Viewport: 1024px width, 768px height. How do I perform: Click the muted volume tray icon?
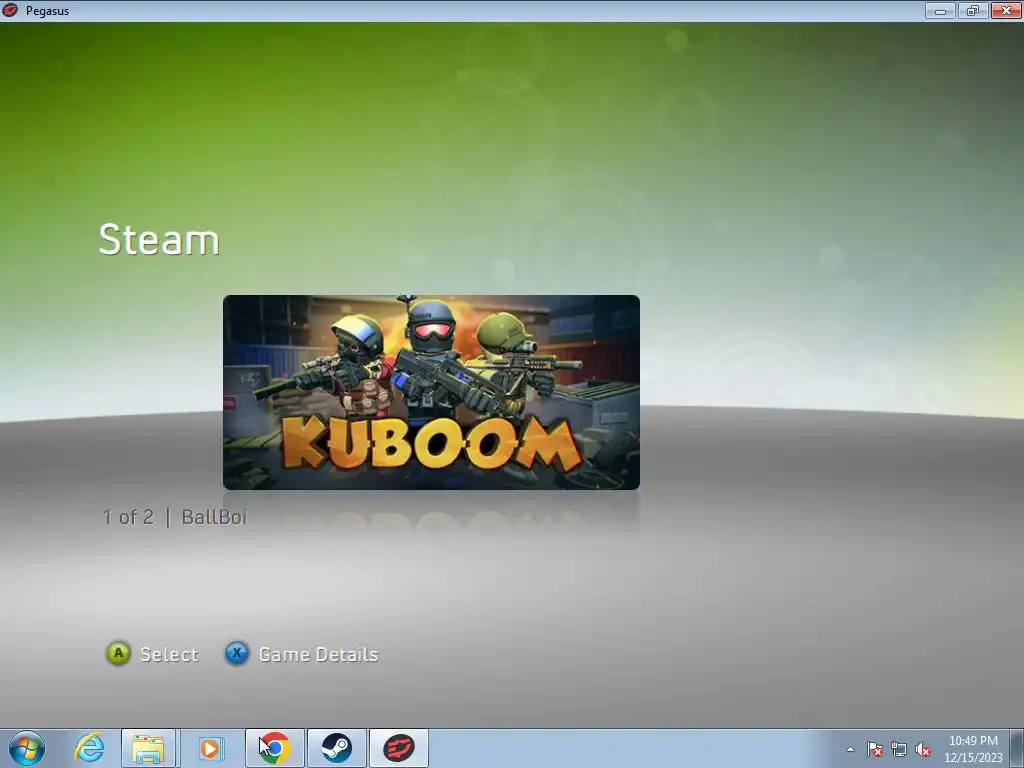(x=923, y=749)
